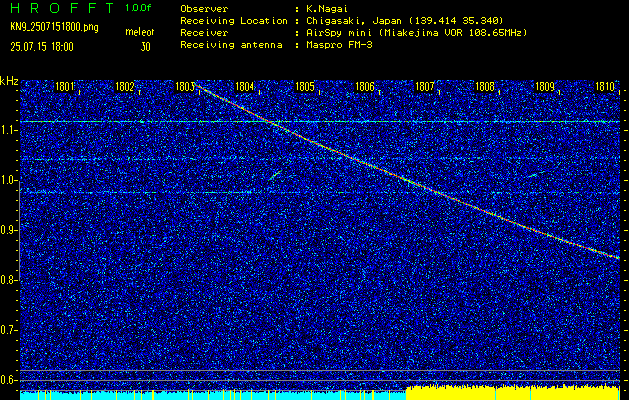
Task: Click the Receiving Location label
Action: [x=234, y=21]
